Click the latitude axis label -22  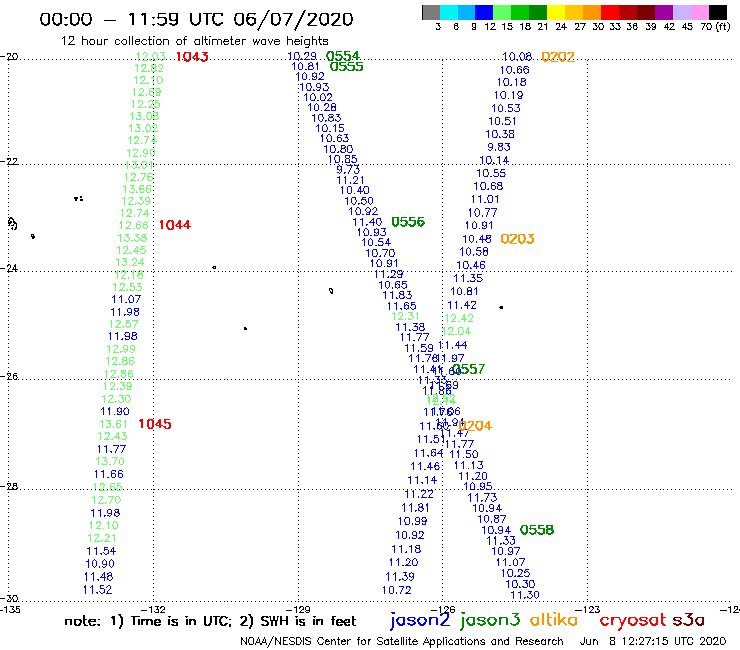tap(9, 161)
